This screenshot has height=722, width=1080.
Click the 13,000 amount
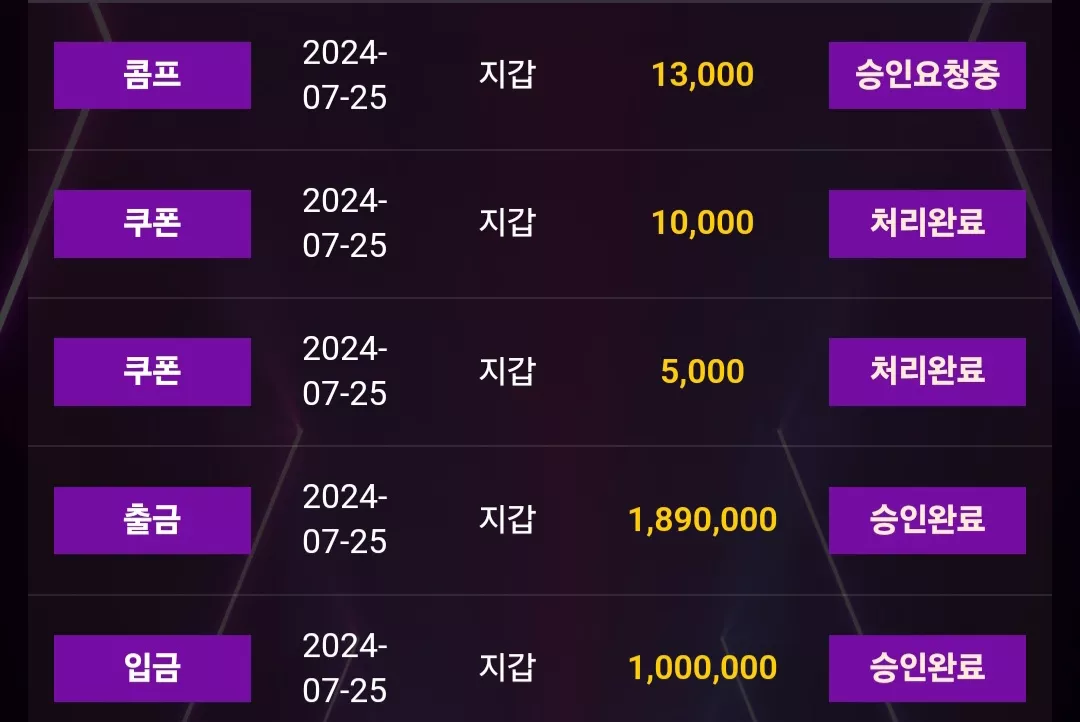point(703,75)
